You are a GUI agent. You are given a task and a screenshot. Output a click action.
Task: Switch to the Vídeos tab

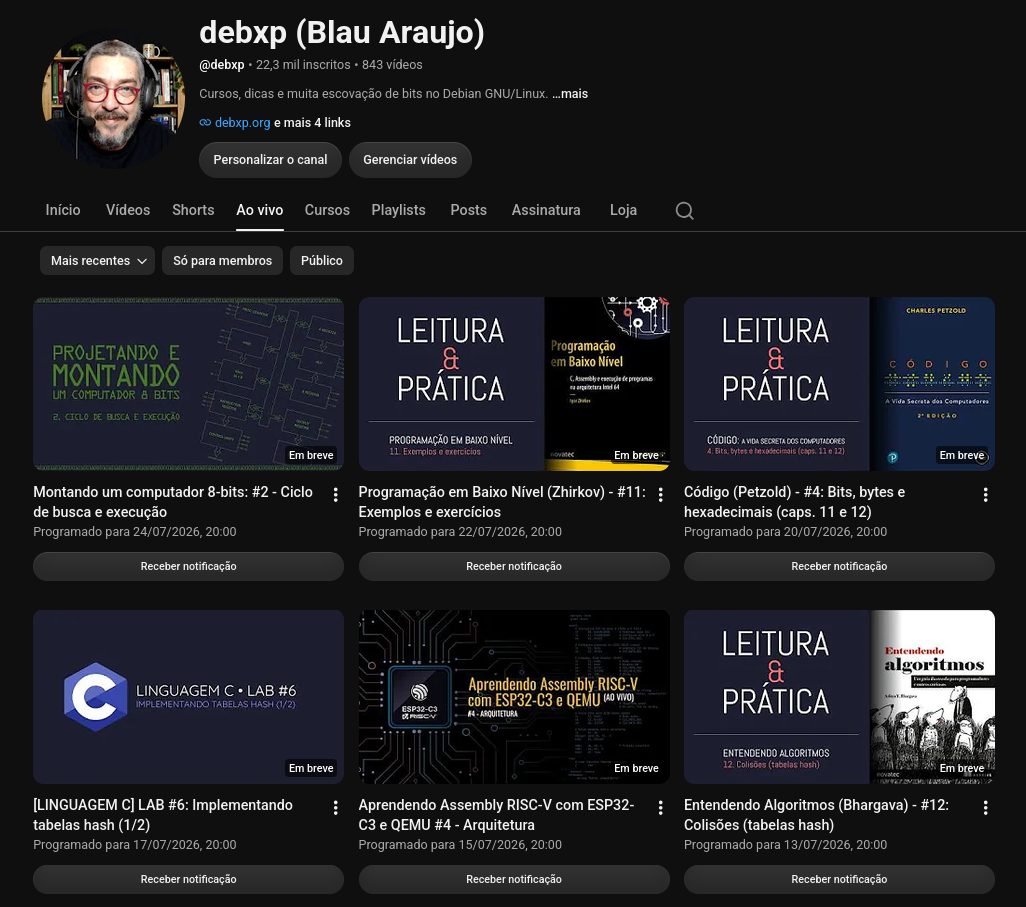pyautogui.click(x=128, y=210)
